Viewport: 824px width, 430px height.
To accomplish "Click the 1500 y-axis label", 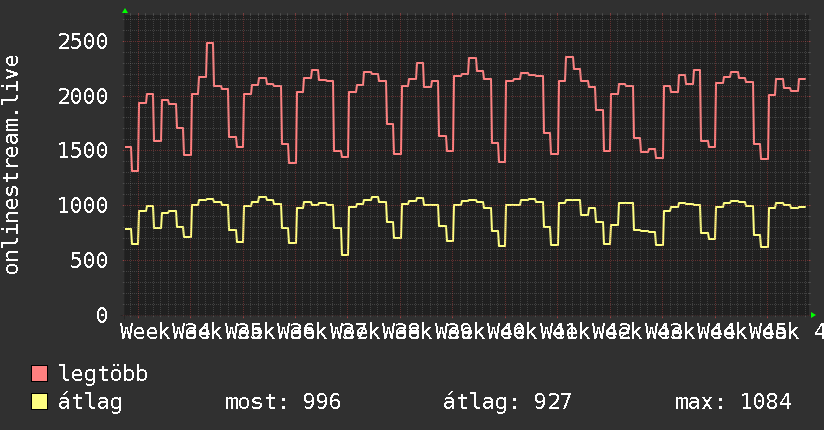I will 83,151.
